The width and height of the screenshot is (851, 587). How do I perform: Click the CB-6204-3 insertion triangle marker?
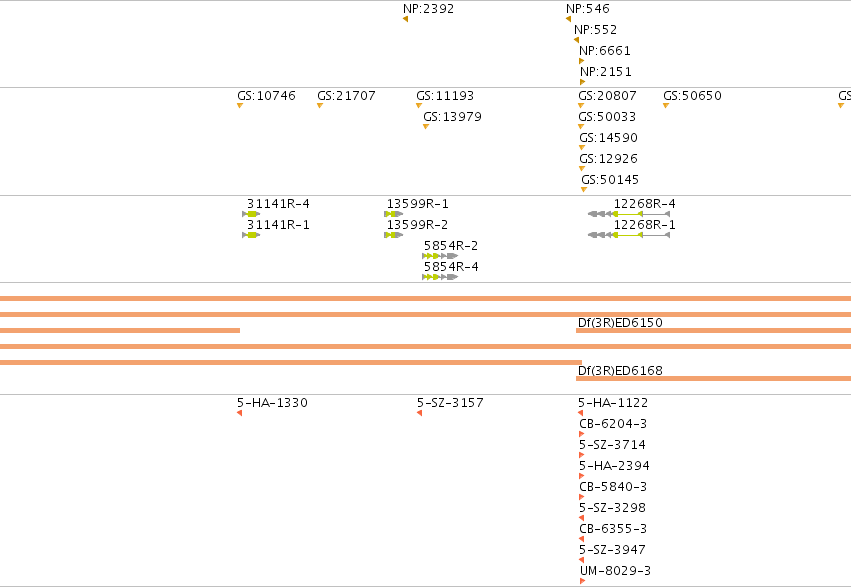tap(582, 434)
